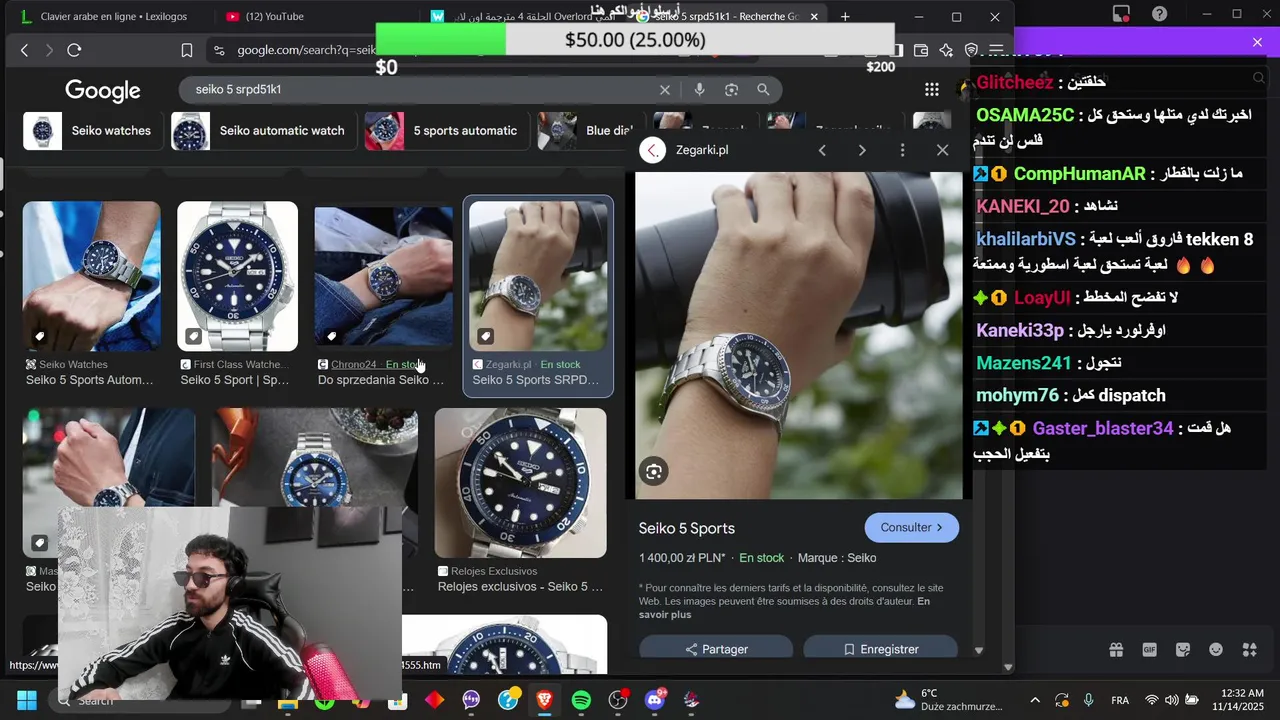Show previous image in preview panel
The height and width of the screenshot is (720, 1280).
pyautogui.click(x=822, y=150)
